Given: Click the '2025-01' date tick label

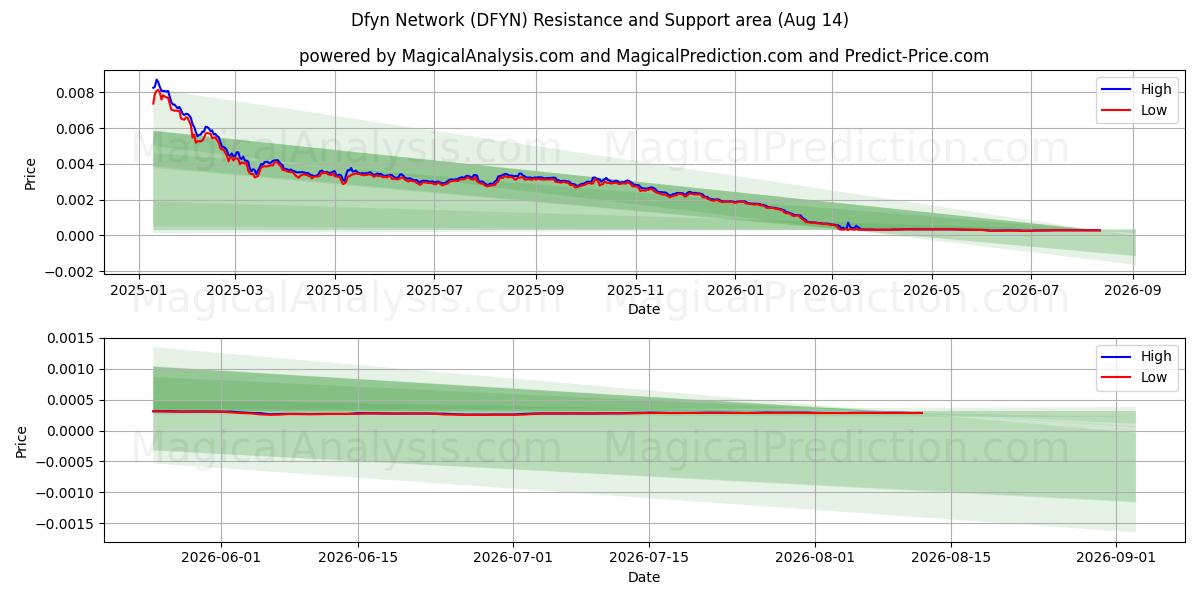Looking at the screenshot, I should tap(138, 290).
